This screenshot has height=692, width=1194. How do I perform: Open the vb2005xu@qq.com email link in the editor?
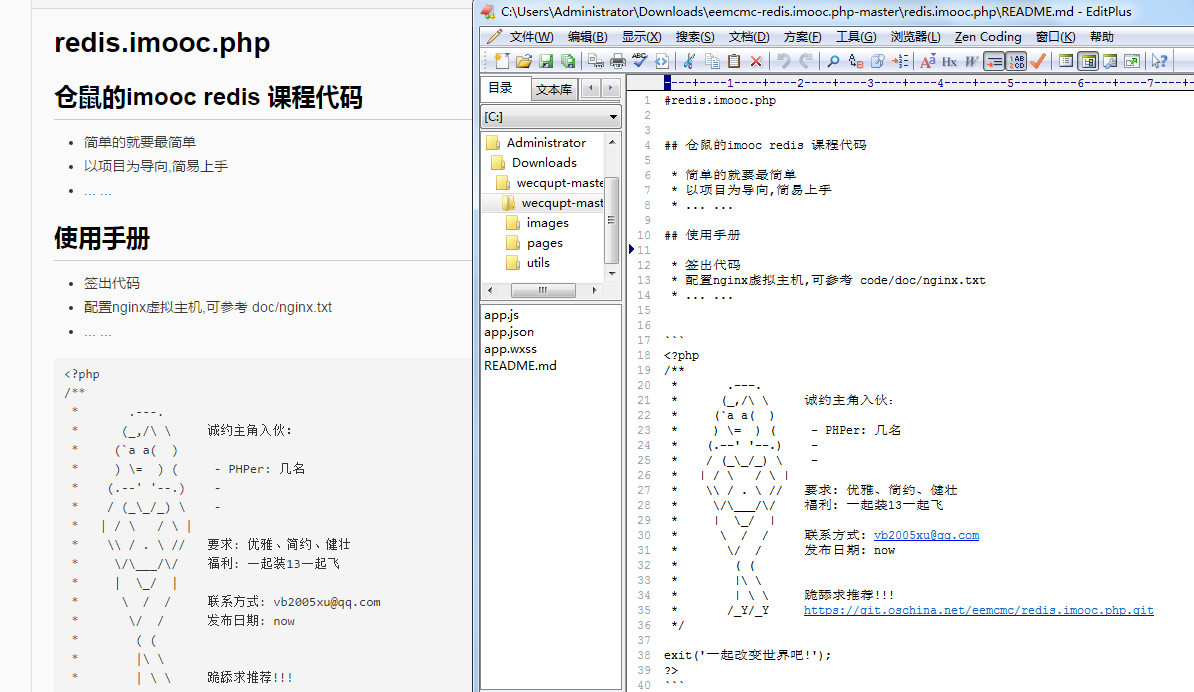[x=926, y=535]
